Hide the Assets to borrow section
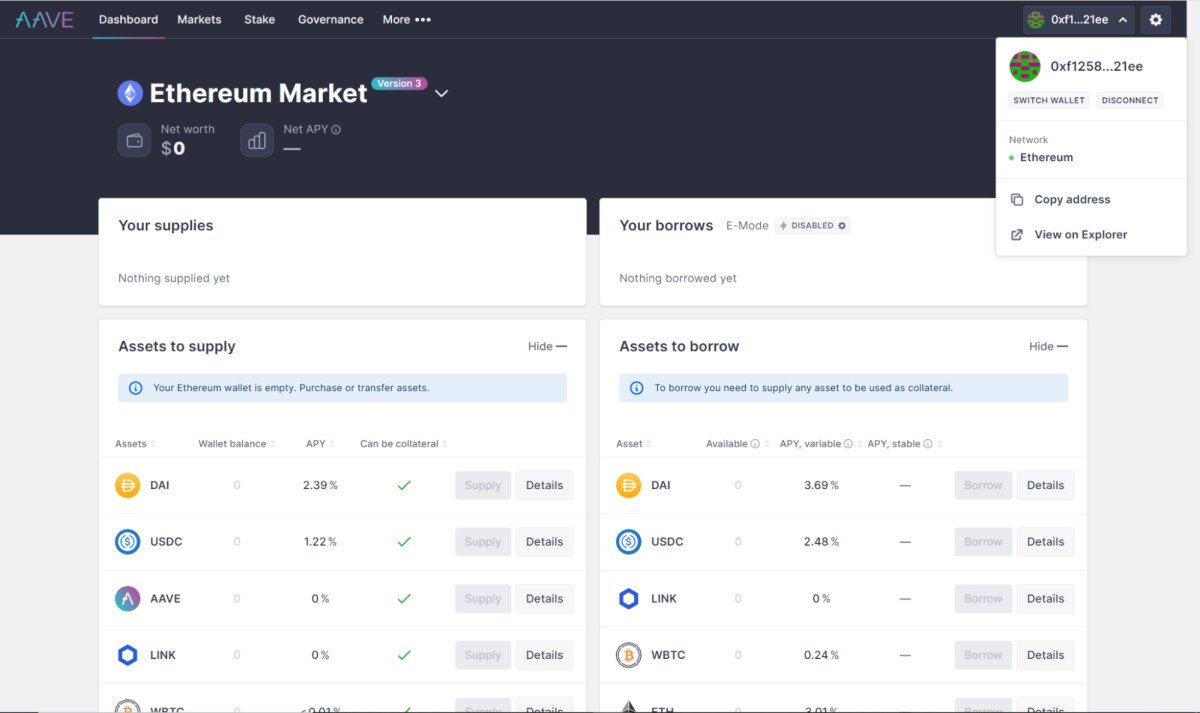The height and width of the screenshot is (713, 1200). tap(1047, 345)
